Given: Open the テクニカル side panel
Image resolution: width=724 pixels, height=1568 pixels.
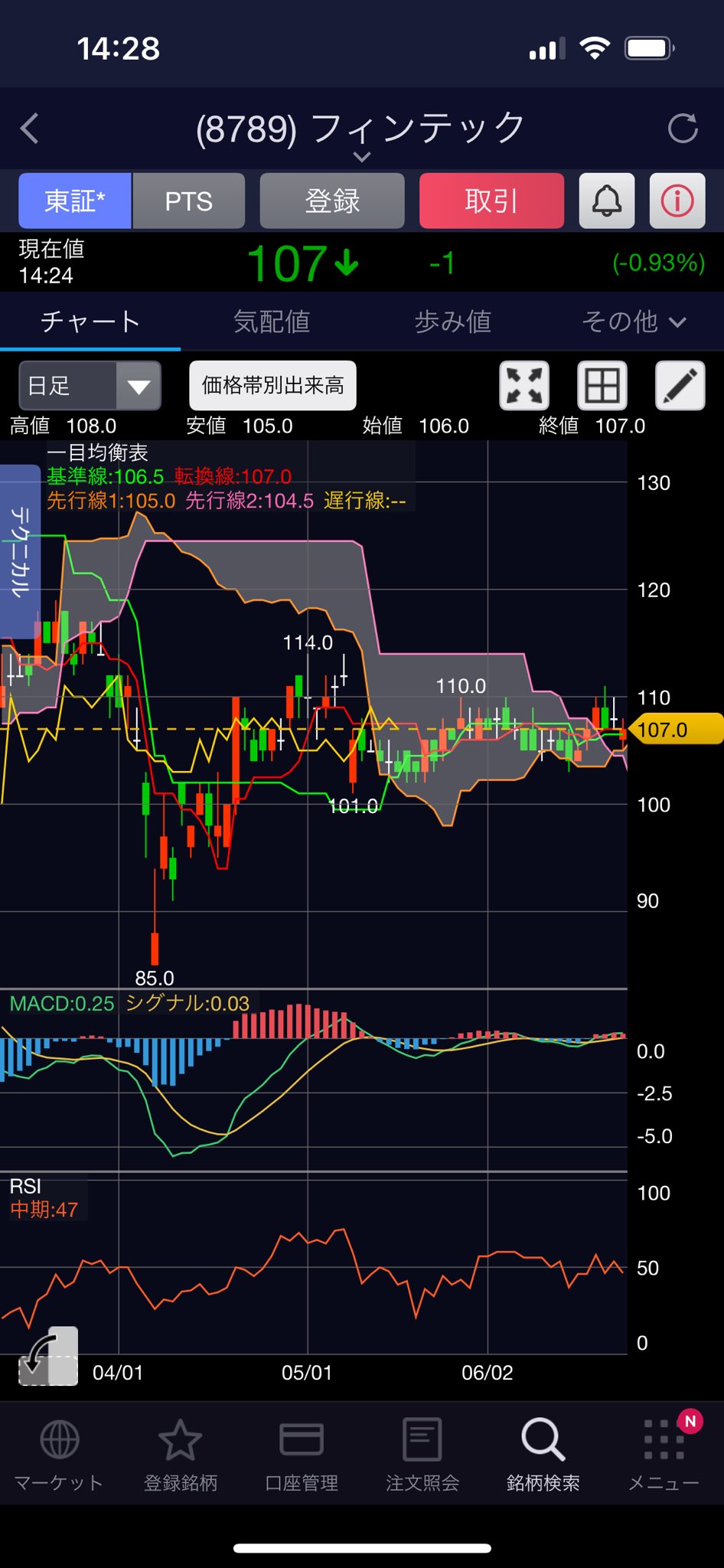Looking at the screenshot, I should tap(20, 551).
